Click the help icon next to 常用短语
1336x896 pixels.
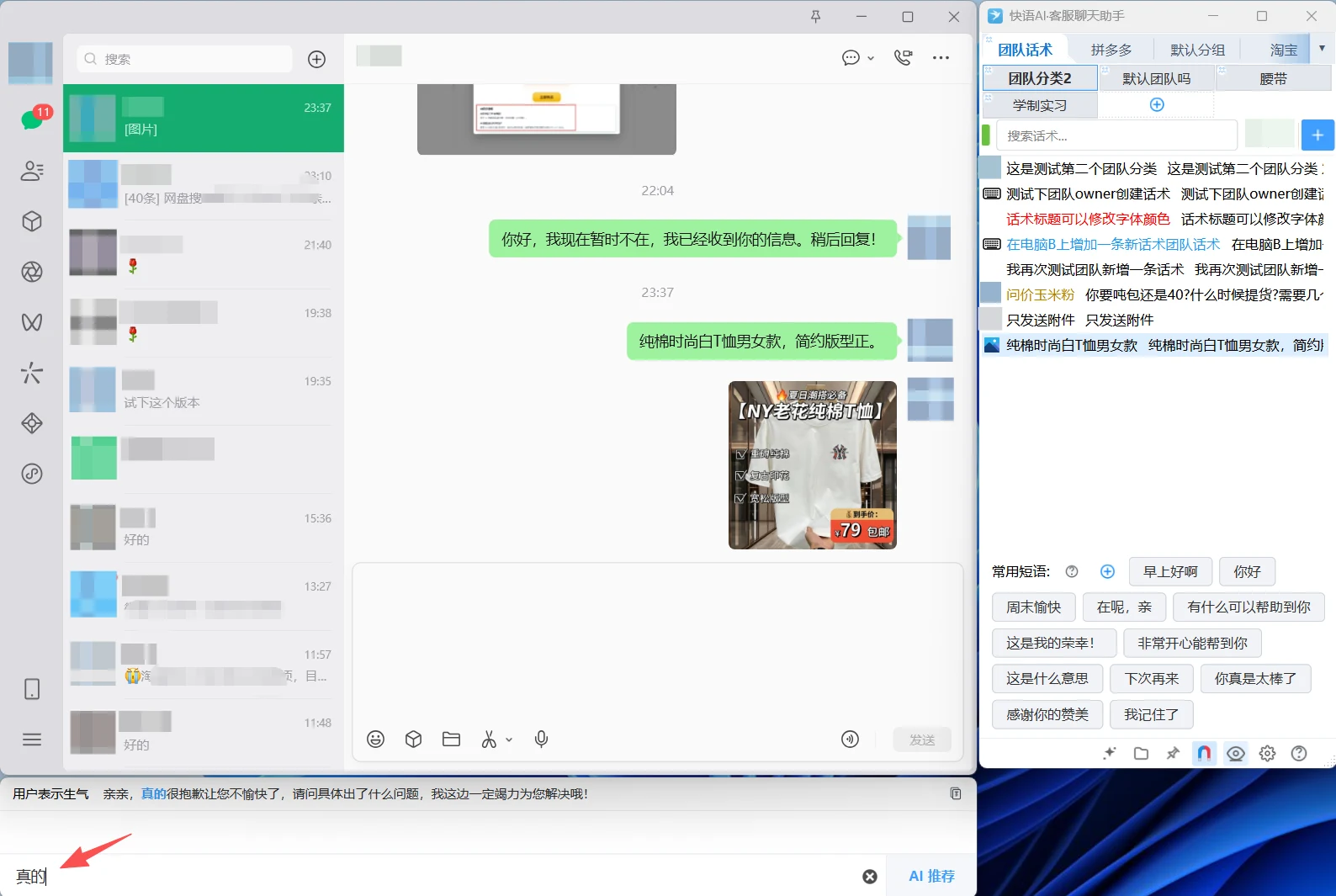[x=1072, y=571]
